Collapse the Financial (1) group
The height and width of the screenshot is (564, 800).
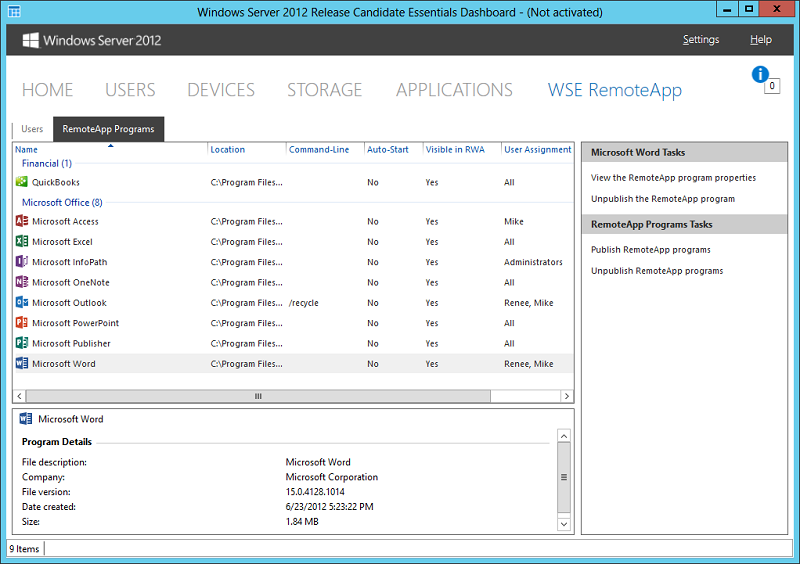(46, 163)
